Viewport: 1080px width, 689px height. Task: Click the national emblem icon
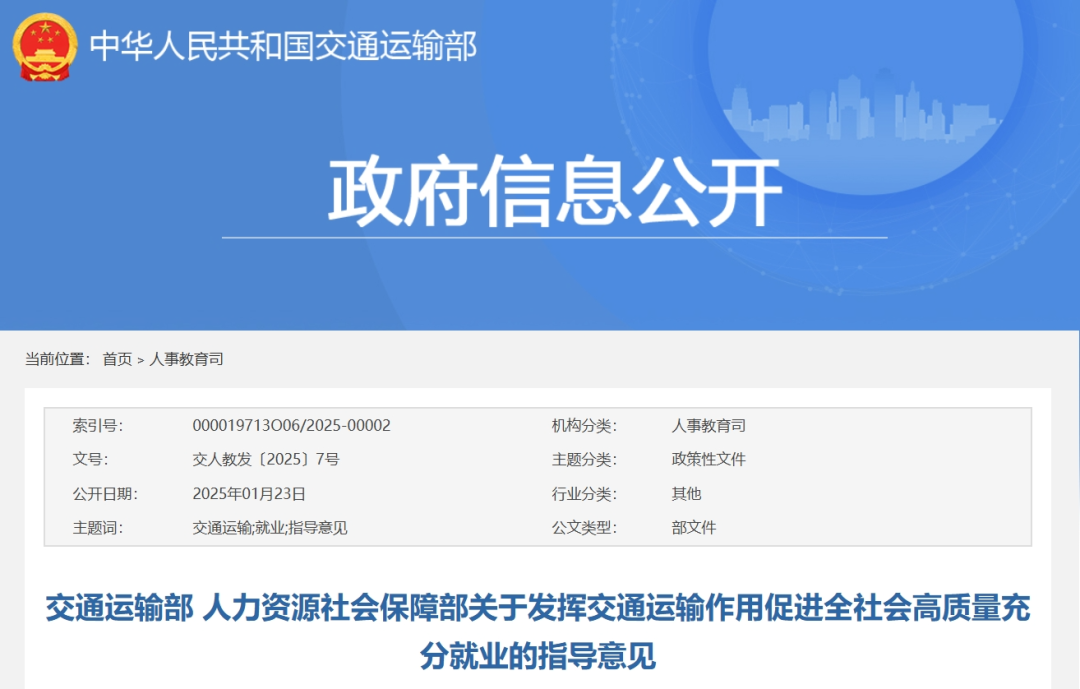44,46
